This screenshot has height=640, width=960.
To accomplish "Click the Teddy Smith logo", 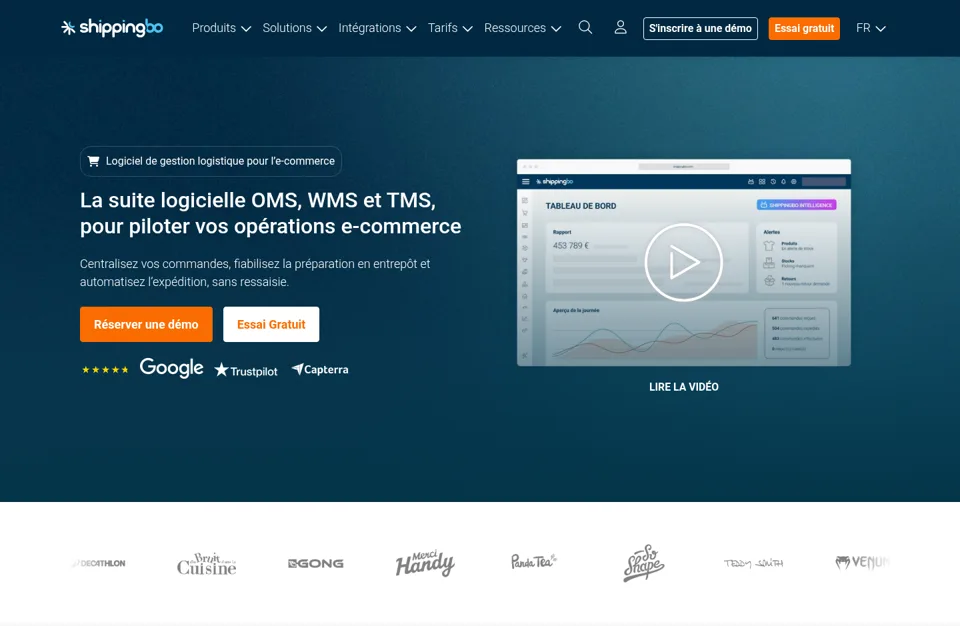I will [753, 563].
